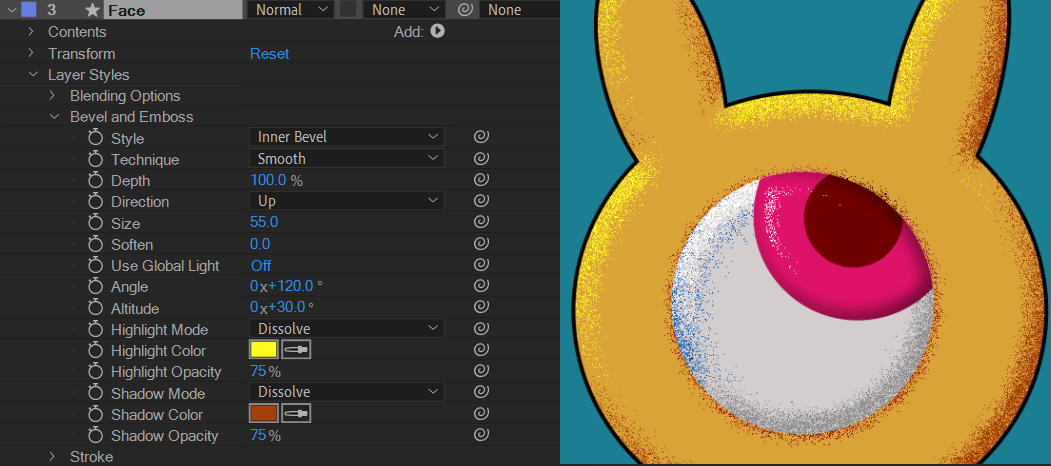Toggle the Technique property stopwatch

point(96,160)
